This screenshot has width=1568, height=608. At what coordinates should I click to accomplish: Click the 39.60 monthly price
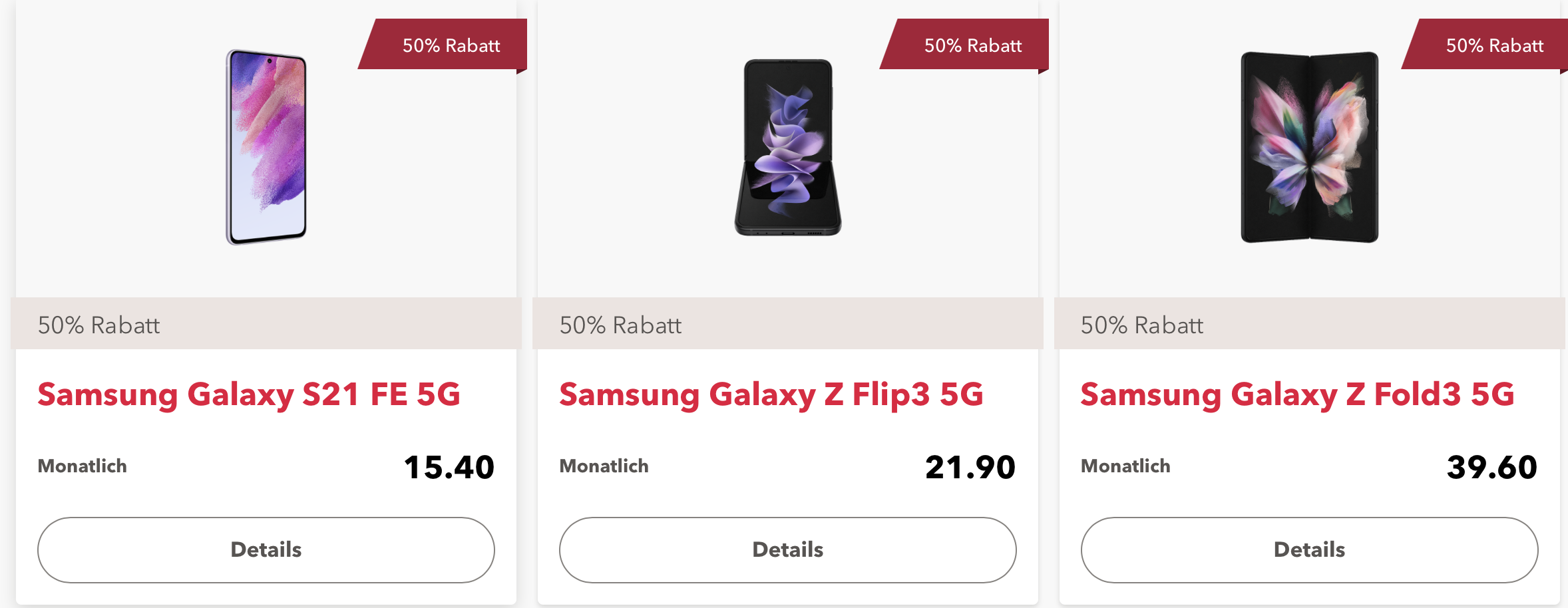(1492, 467)
